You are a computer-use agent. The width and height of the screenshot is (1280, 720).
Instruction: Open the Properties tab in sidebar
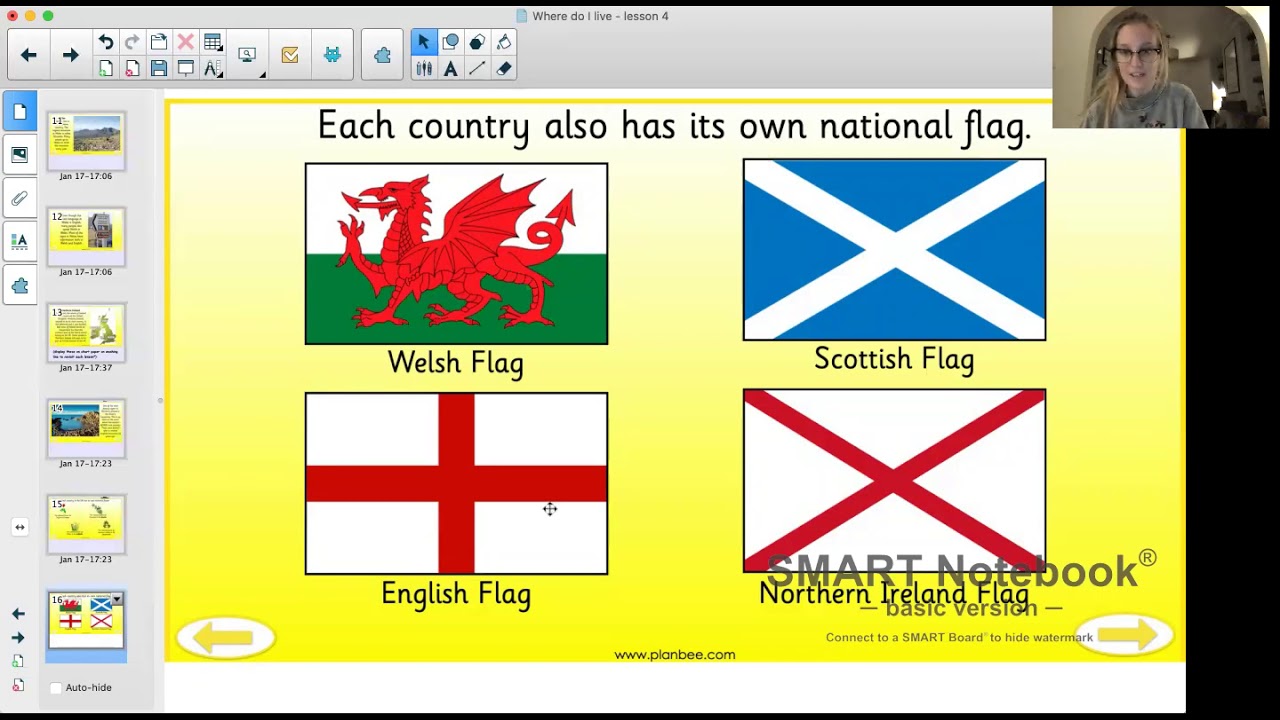tap(19, 241)
